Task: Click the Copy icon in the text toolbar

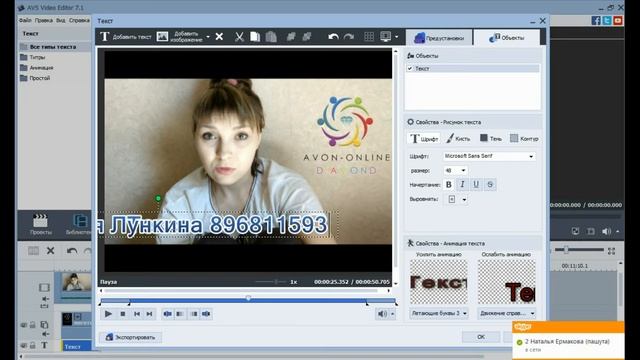Action: pos(255,37)
